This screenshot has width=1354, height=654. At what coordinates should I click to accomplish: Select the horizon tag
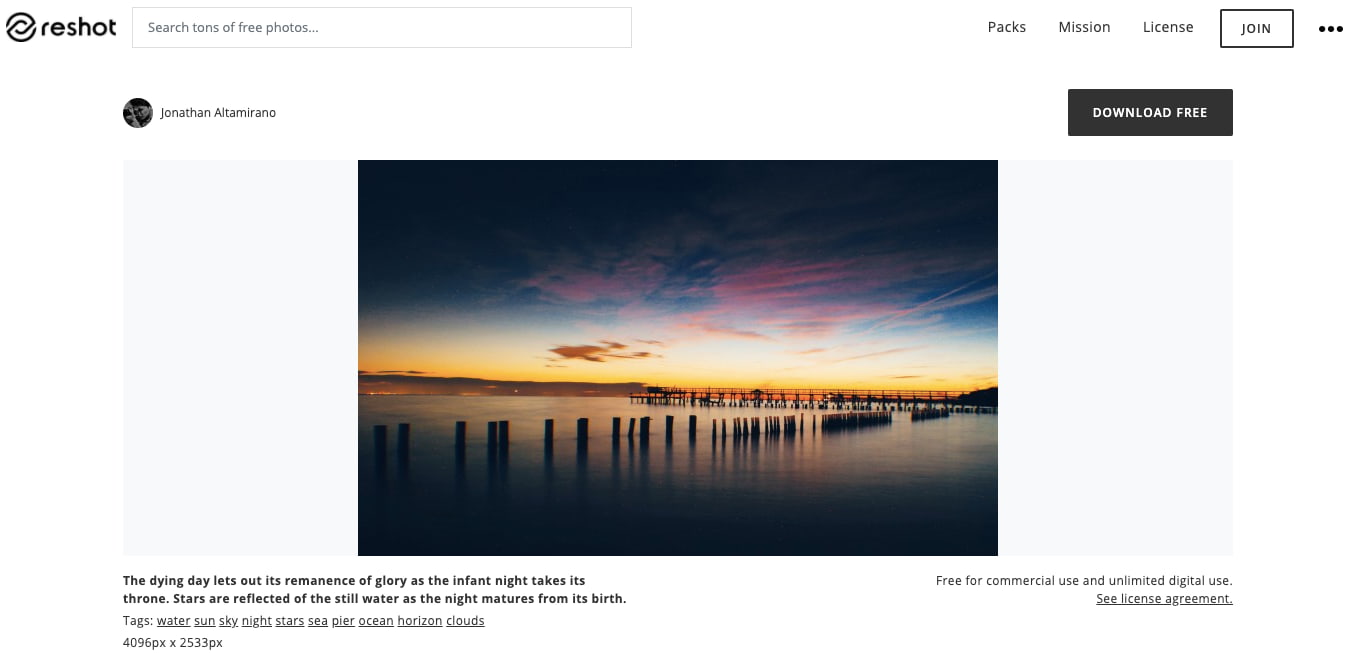pos(420,621)
